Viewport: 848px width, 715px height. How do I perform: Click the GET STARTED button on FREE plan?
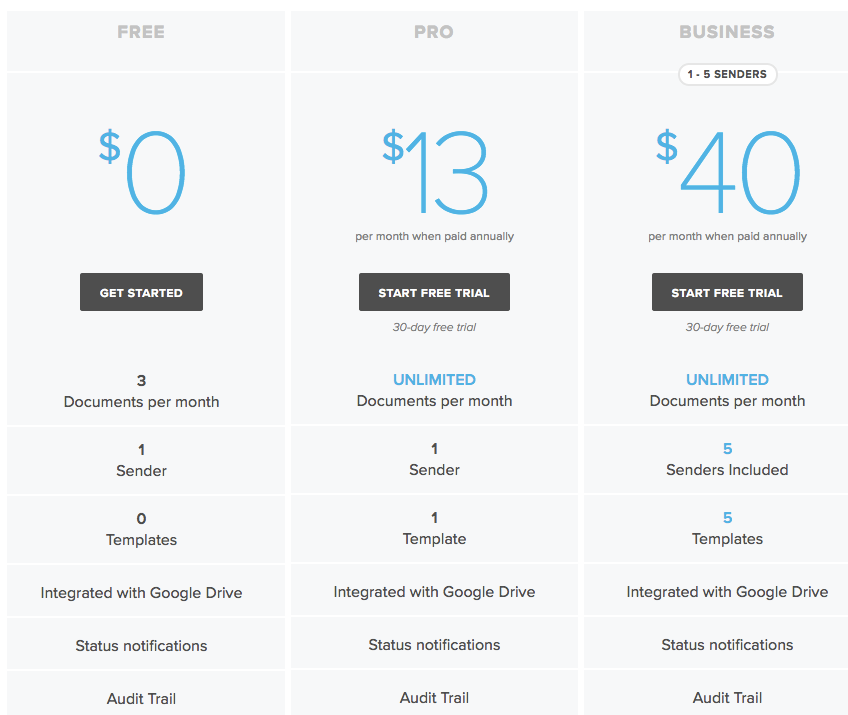pos(141,292)
